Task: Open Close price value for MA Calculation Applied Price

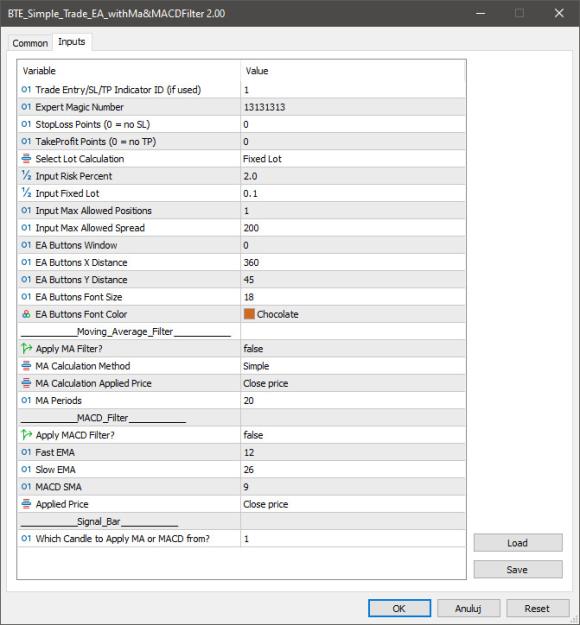Action: point(353,383)
